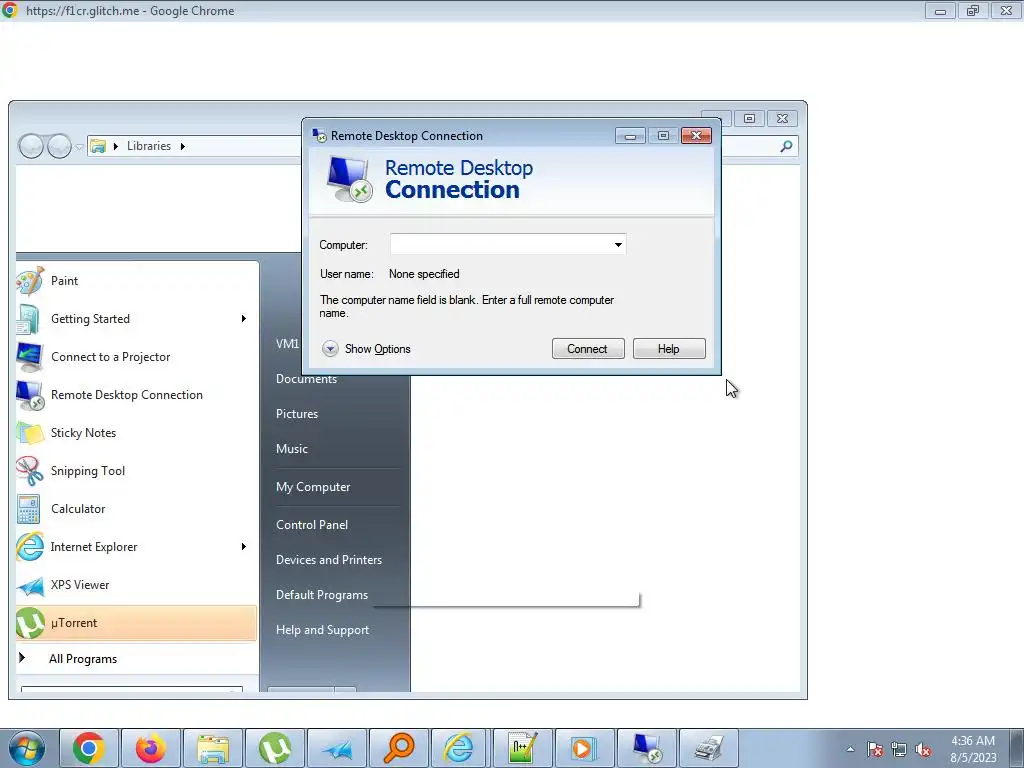Screen dimensions: 1024x768
Task: Click the network status tray icon
Action: click(899, 750)
